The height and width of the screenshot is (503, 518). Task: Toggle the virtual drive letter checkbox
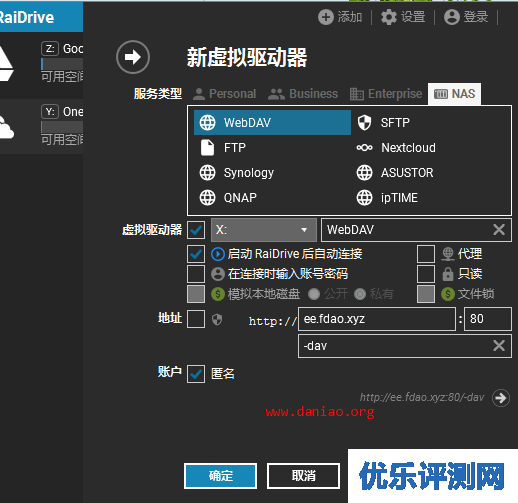(x=196, y=230)
